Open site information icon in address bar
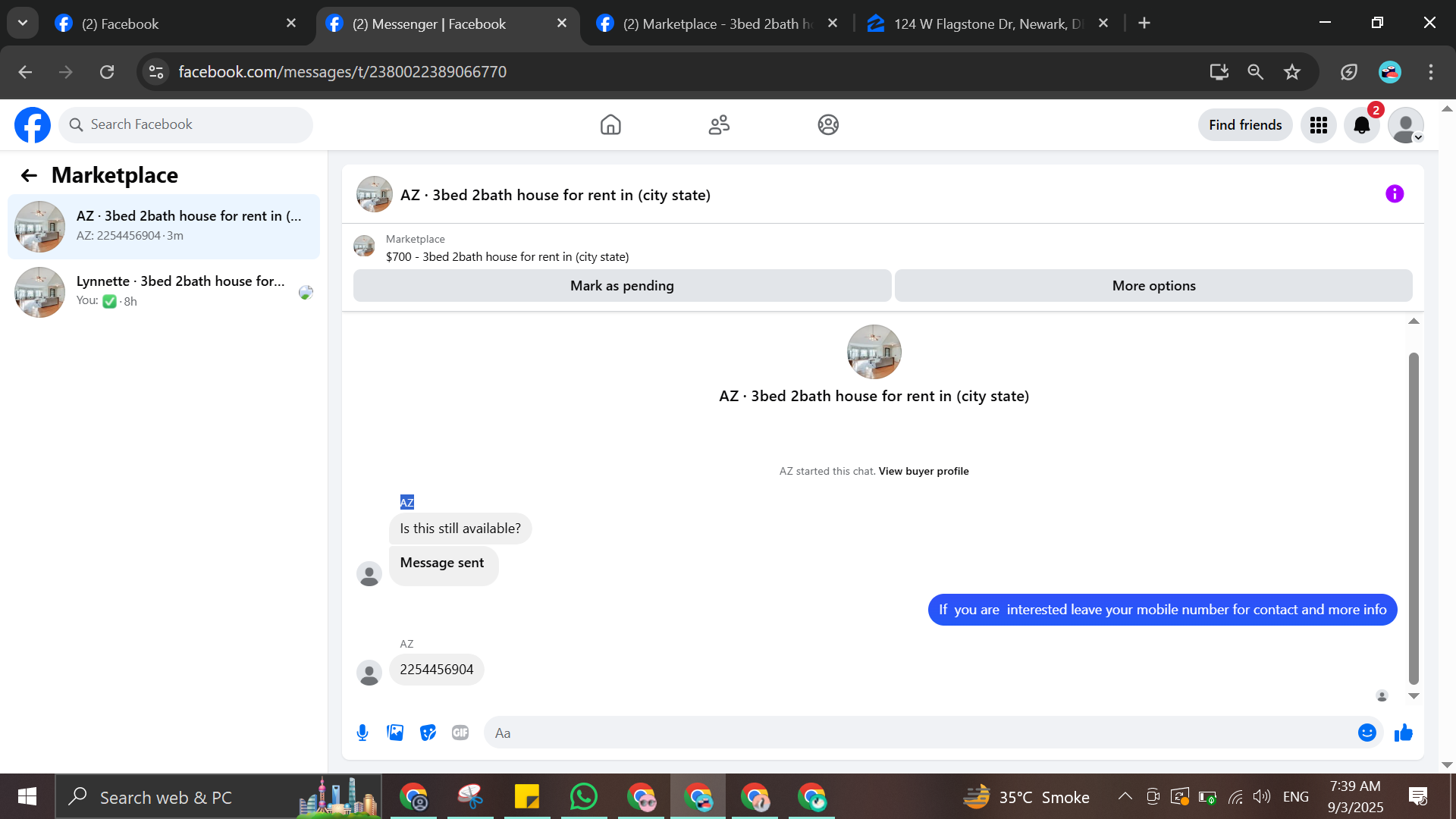Image resolution: width=1456 pixels, height=819 pixels. [156, 72]
